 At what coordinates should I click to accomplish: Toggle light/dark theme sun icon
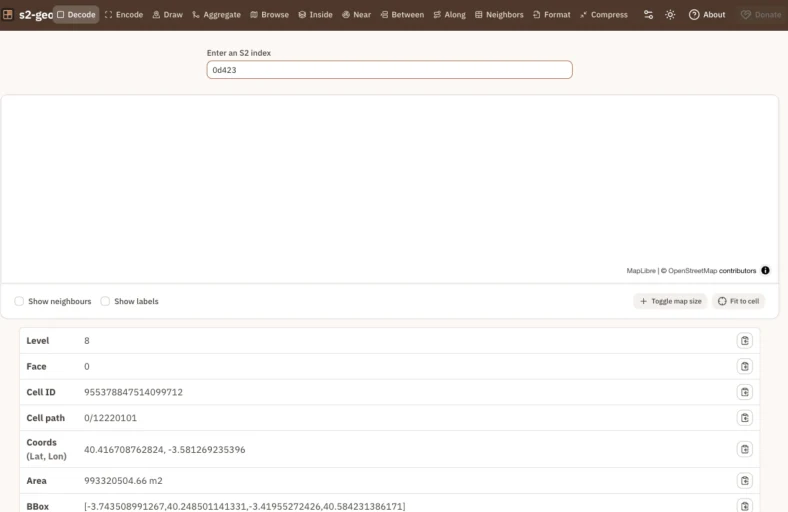[670, 15]
